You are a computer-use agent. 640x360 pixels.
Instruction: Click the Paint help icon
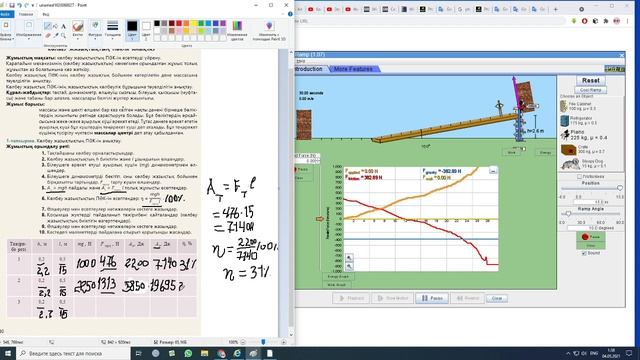[290, 14]
